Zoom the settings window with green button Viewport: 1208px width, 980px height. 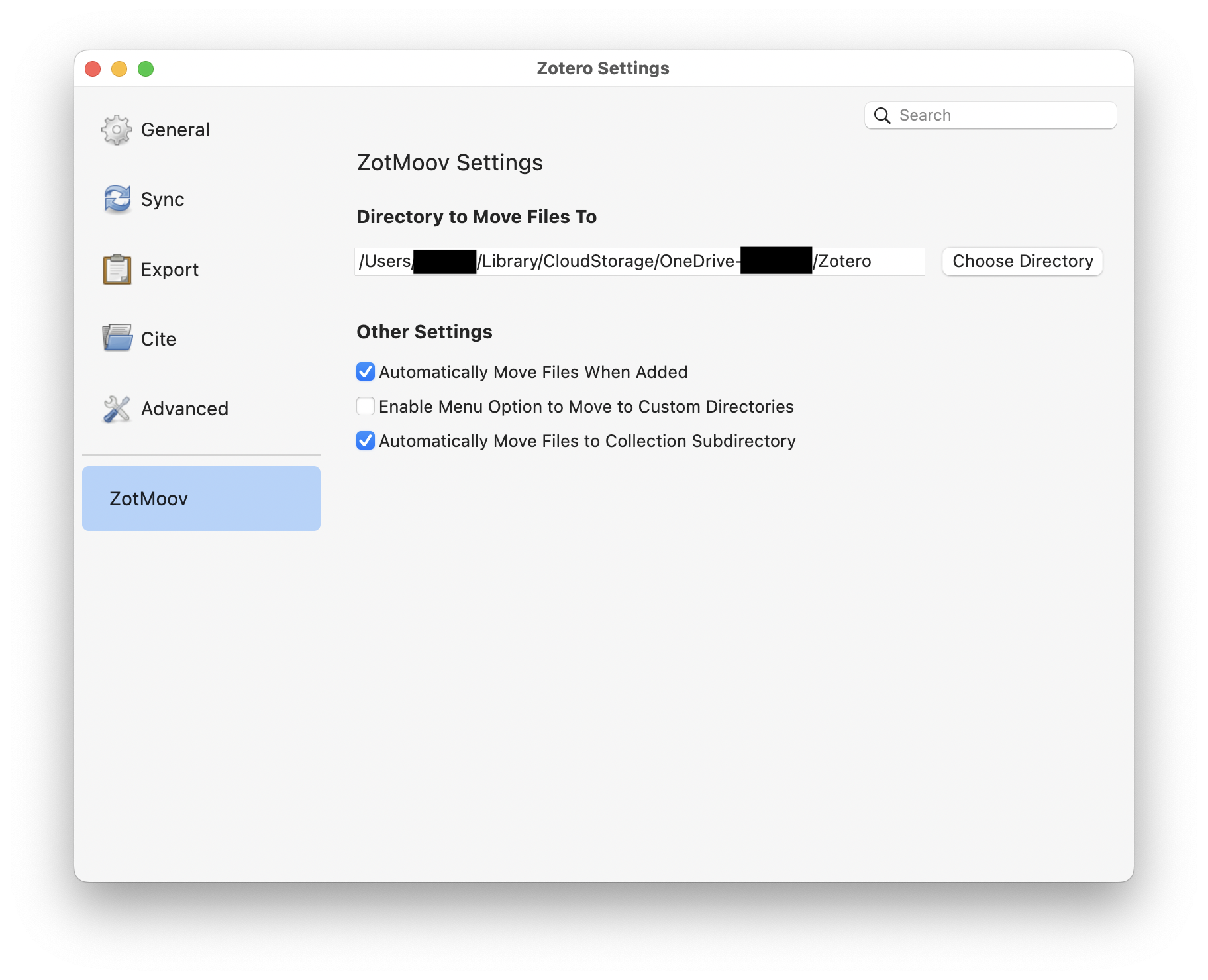point(146,69)
